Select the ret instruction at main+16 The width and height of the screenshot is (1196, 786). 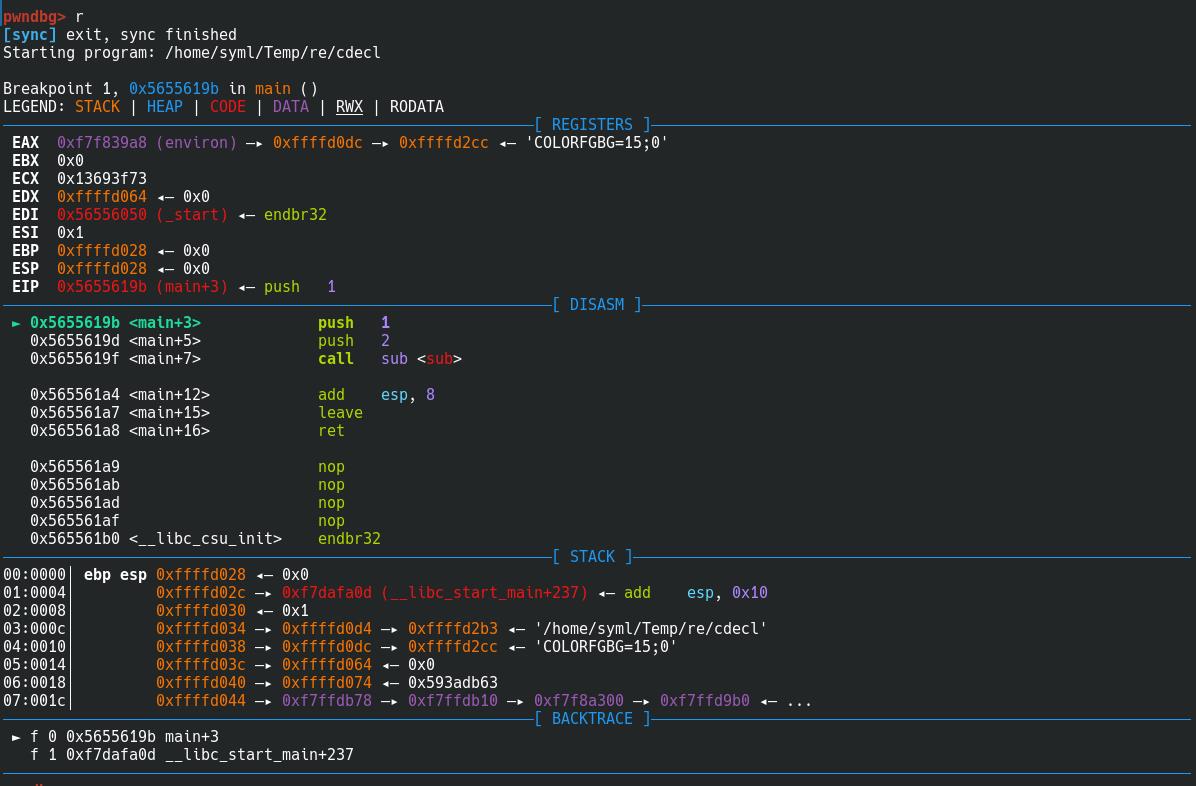click(331, 431)
